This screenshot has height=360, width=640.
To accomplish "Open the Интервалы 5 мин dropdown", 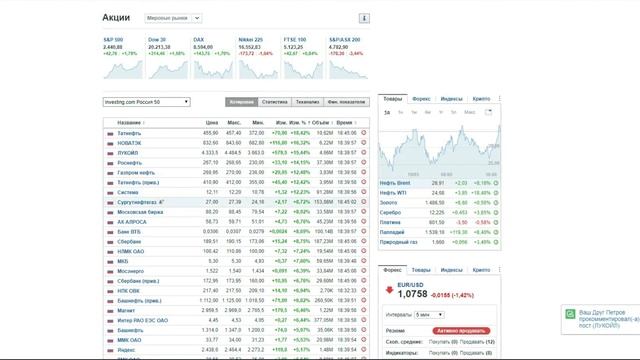I will point(429,315).
